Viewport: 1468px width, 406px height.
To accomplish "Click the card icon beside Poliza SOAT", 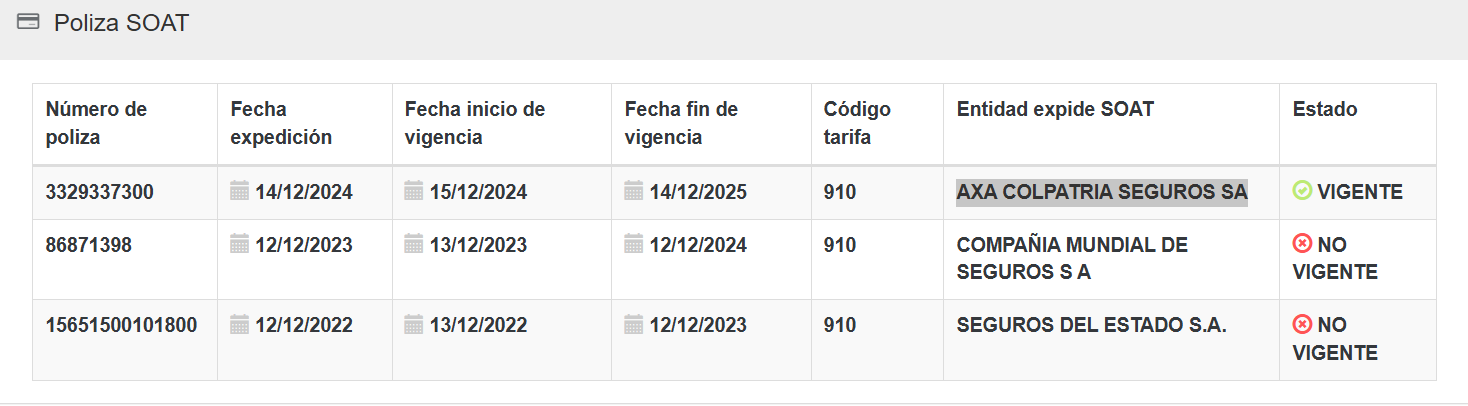I will [x=28, y=22].
